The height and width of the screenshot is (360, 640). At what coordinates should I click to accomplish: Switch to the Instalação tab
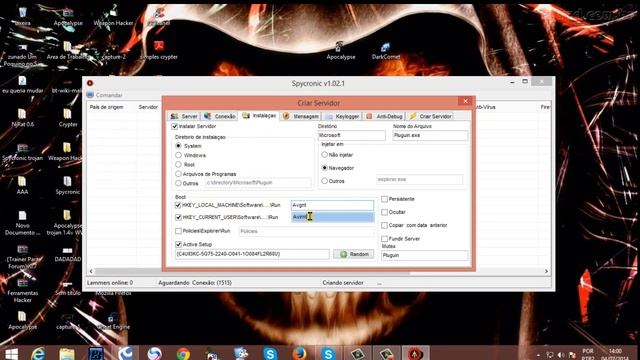[x=260, y=116]
